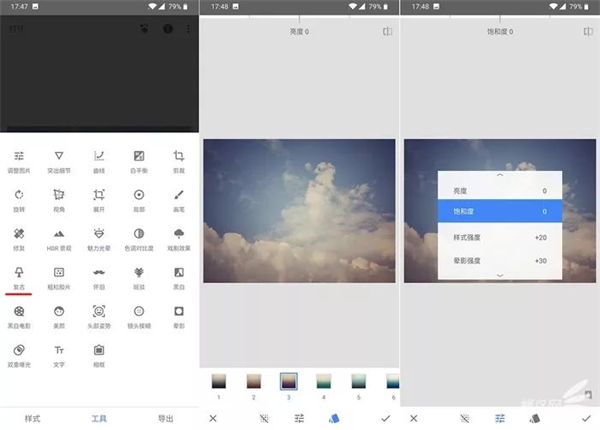The height and width of the screenshot is (430, 600).
Task: Apply edit with checkmark on 亮度 screen
Action: coord(385,419)
